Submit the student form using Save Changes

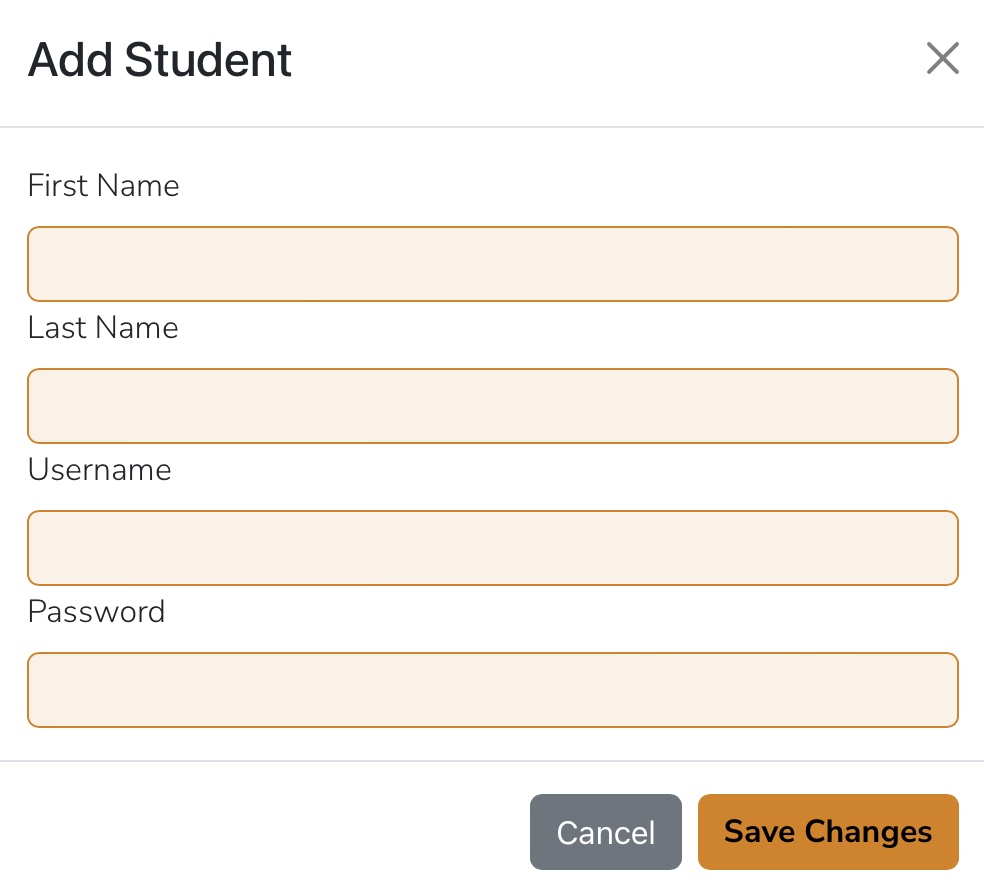[x=828, y=832]
